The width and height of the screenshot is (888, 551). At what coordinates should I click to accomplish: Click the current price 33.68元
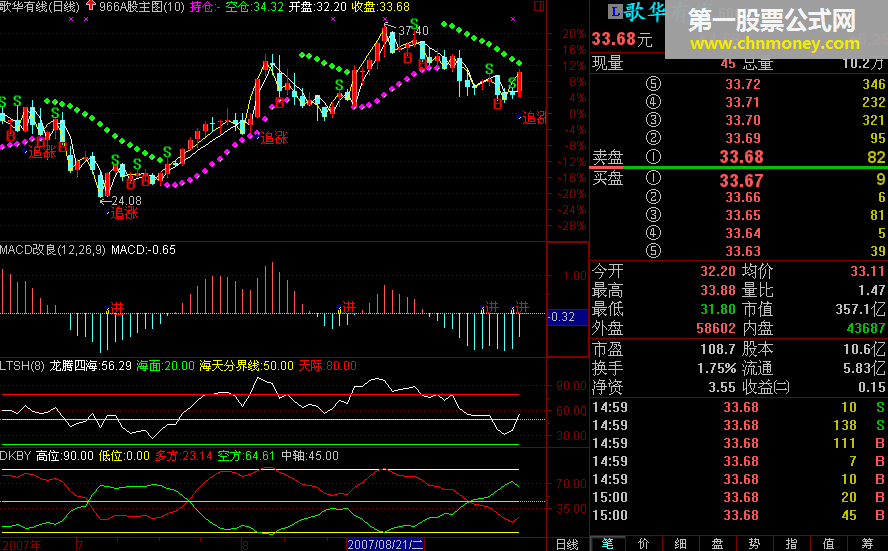(622, 39)
